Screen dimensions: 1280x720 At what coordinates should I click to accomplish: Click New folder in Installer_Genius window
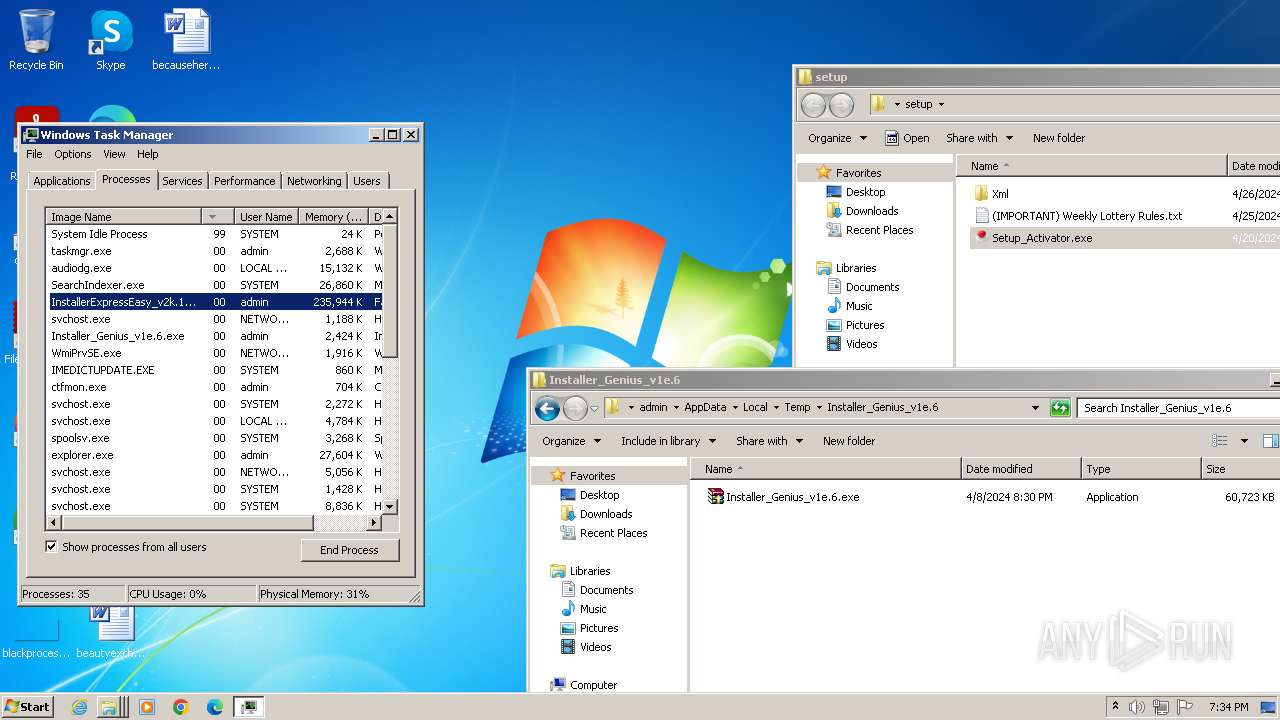click(849, 441)
